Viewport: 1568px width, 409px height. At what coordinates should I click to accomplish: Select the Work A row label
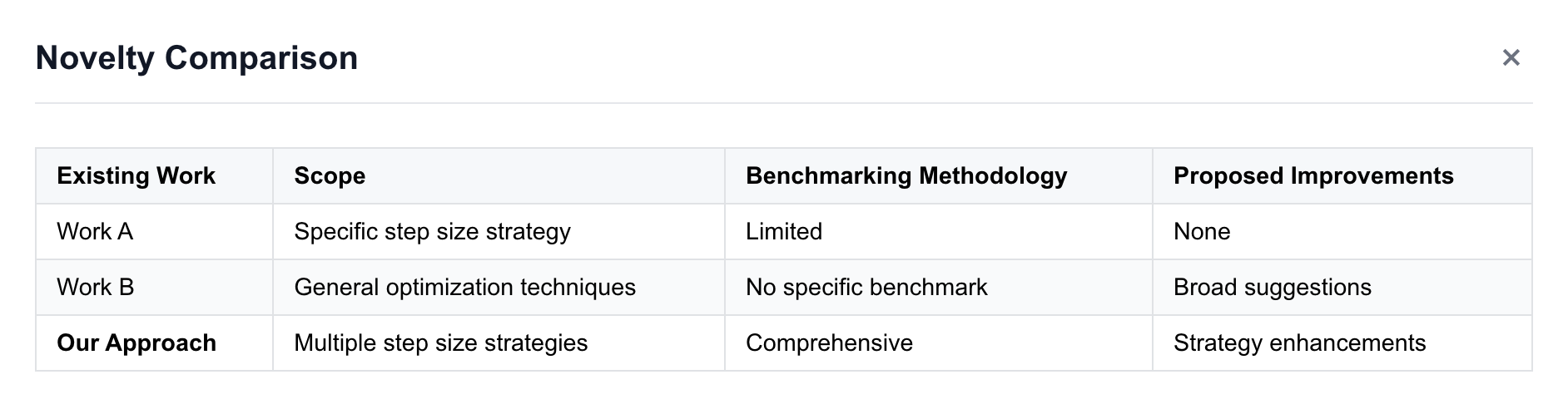coord(95,232)
